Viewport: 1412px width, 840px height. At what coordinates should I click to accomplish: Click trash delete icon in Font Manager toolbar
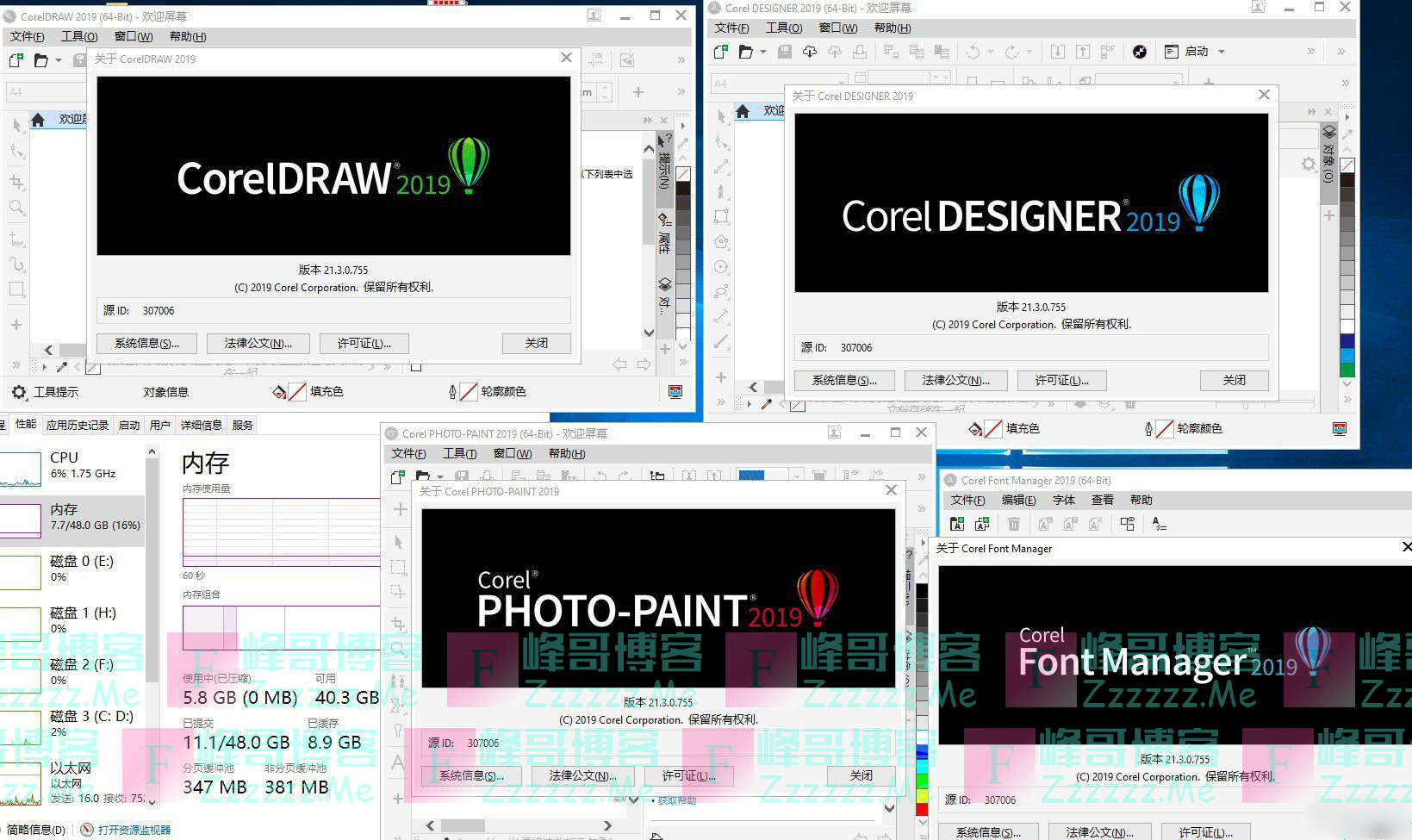[1014, 524]
